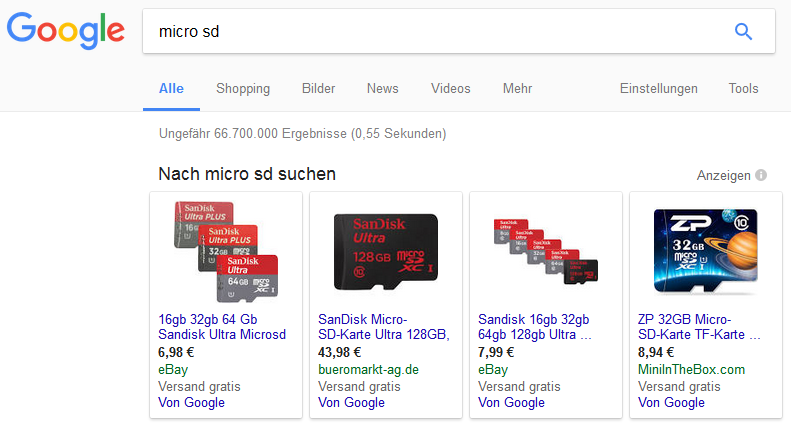Open the 16gb 32gb 64 Gb Sandisk link

click(222, 326)
